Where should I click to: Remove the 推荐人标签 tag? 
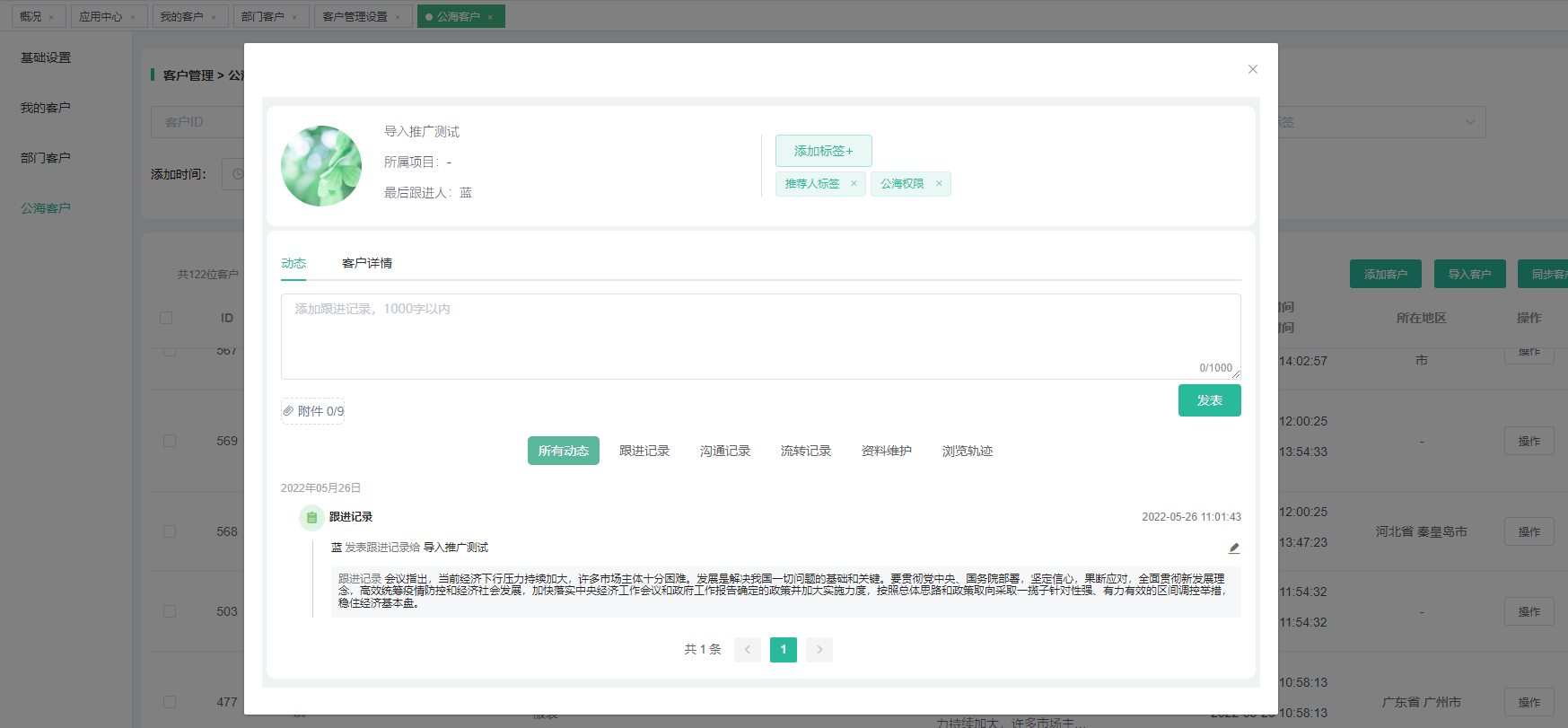[854, 184]
